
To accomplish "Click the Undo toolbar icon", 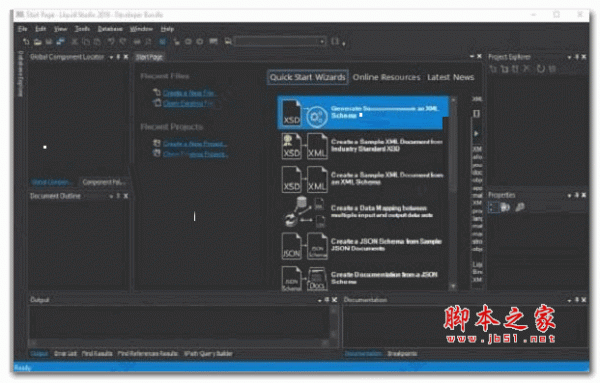I will point(111,41).
